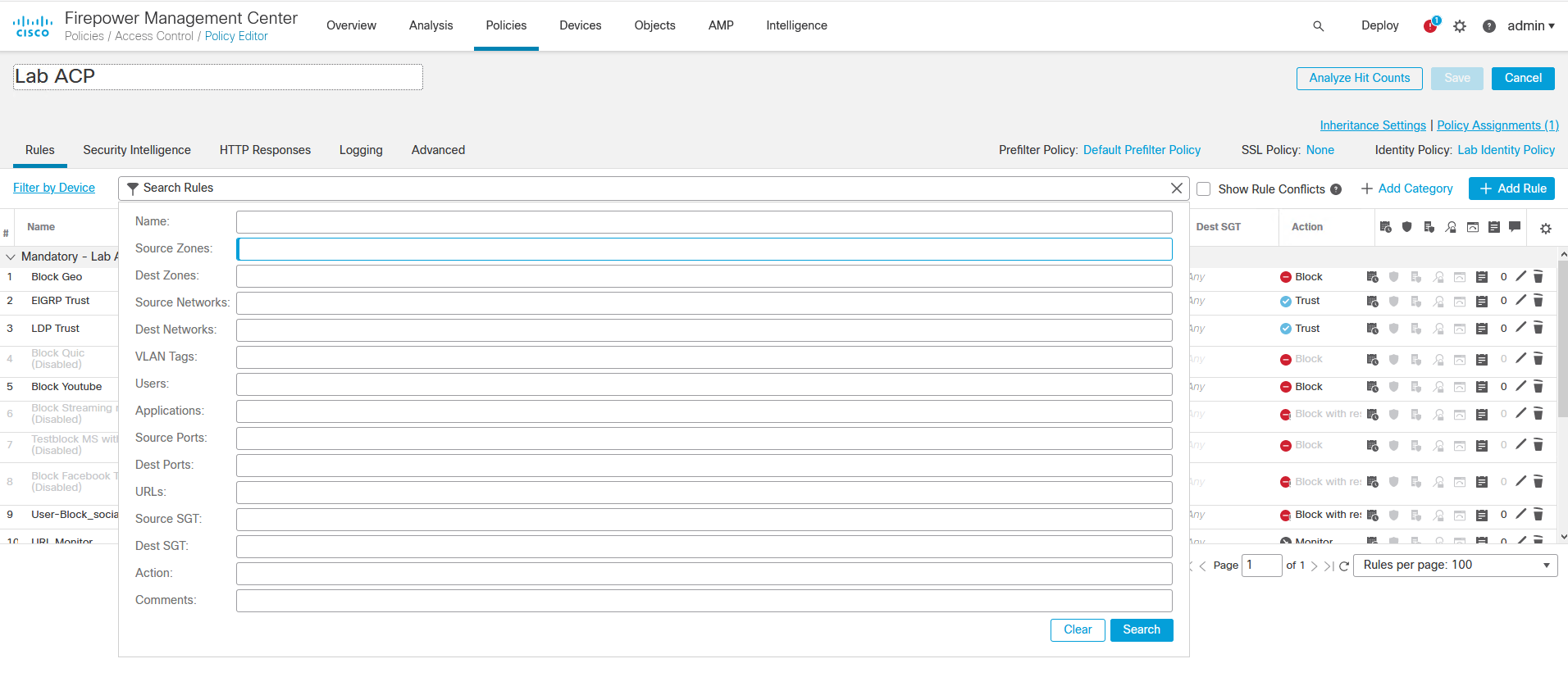Open the red notifications alert icon
The image size is (1568, 677).
click(x=1430, y=26)
